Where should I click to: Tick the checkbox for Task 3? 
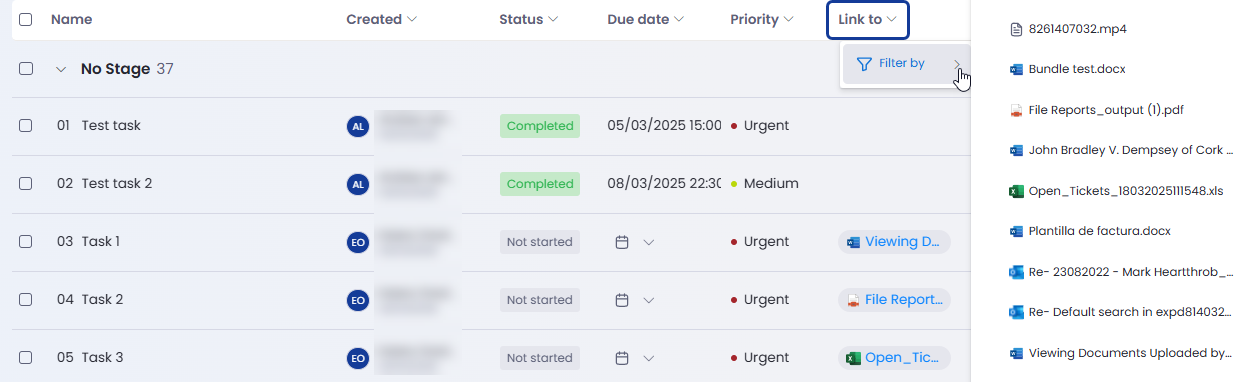[26, 358]
